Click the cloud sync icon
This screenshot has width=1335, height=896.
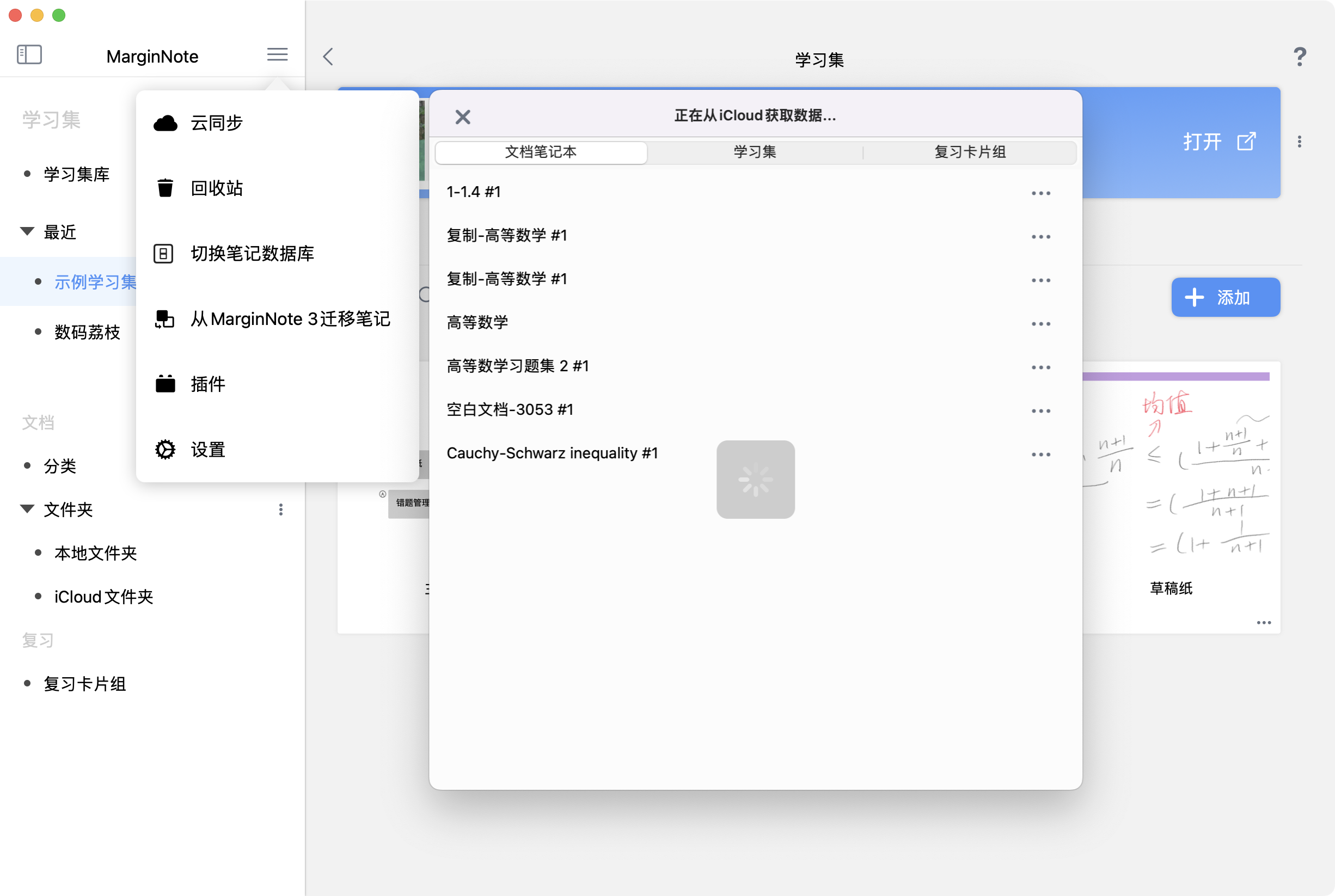(165, 123)
